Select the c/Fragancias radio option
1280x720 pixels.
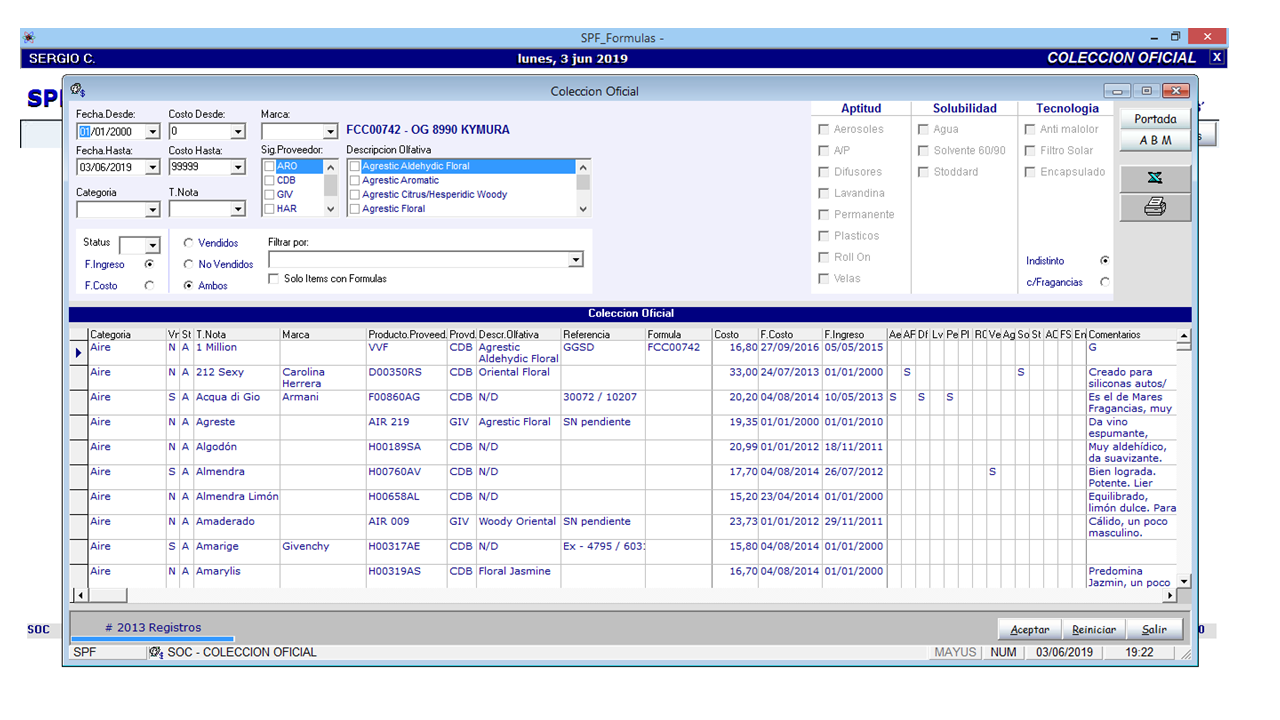point(1103,282)
